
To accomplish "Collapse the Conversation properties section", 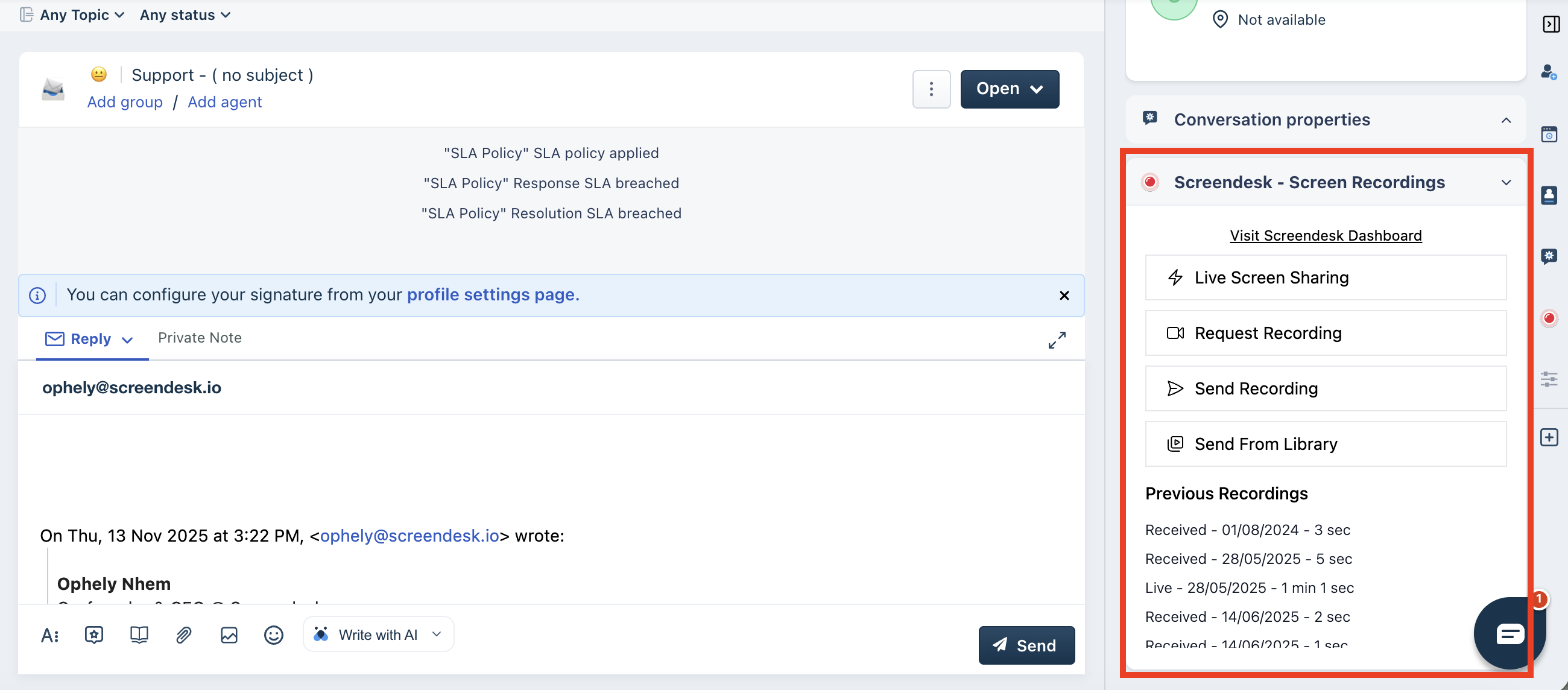I will (1505, 120).
